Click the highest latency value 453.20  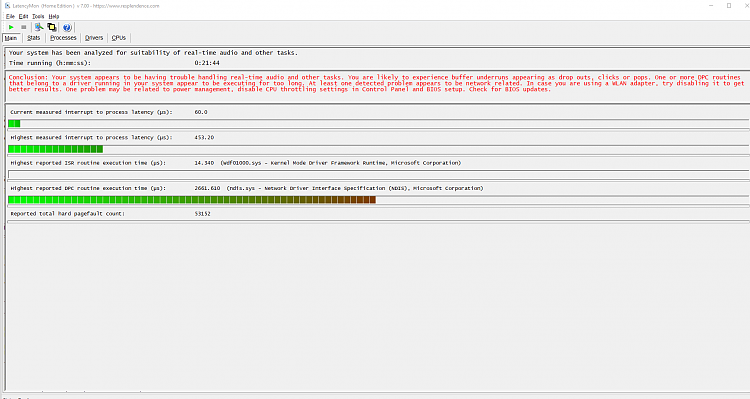[204, 138]
